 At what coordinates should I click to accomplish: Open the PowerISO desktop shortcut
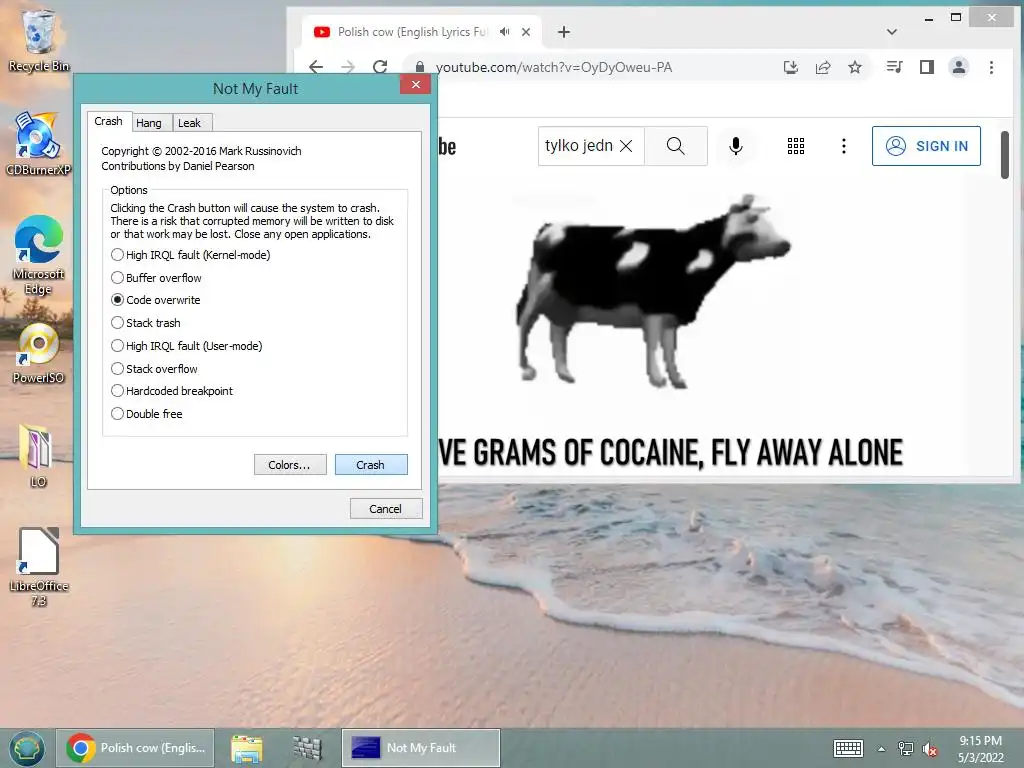pos(39,353)
